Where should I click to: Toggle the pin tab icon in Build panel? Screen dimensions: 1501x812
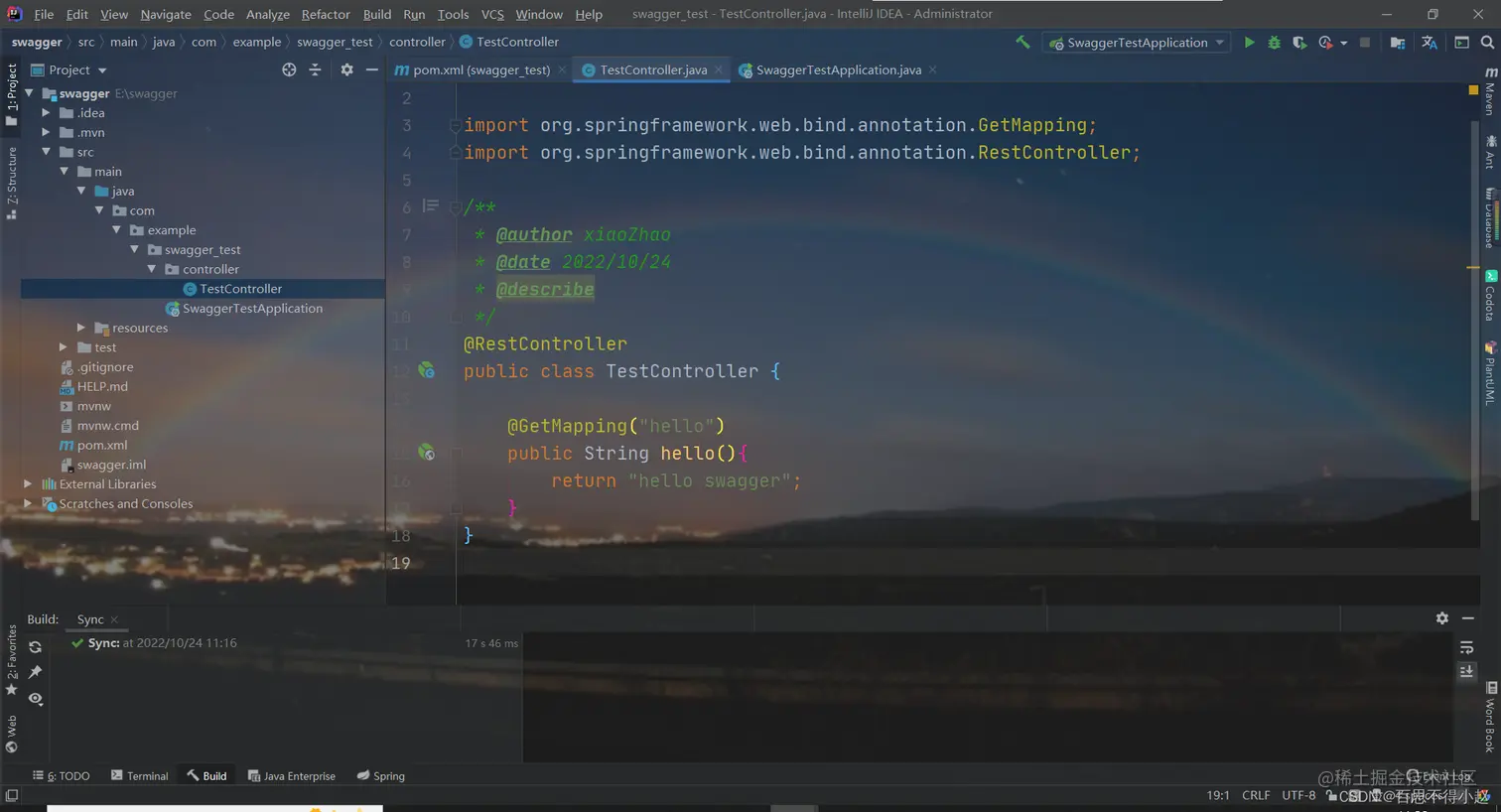pos(35,673)
